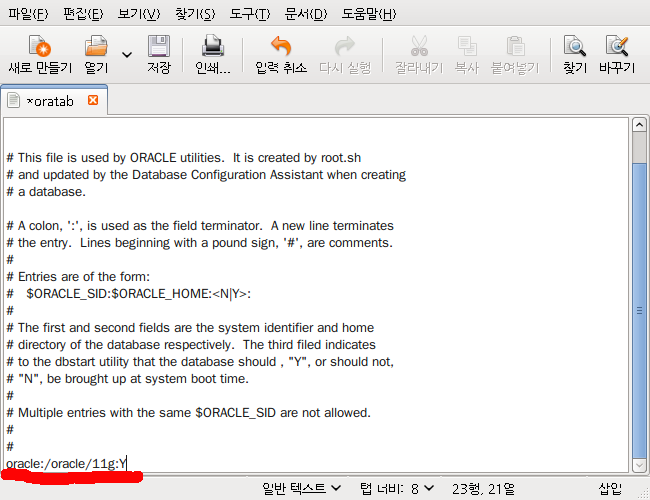The width and height of the screenshot is (650, 500).
Task: Click the vertical scrollbar thumb
Action: pos(639,310)
